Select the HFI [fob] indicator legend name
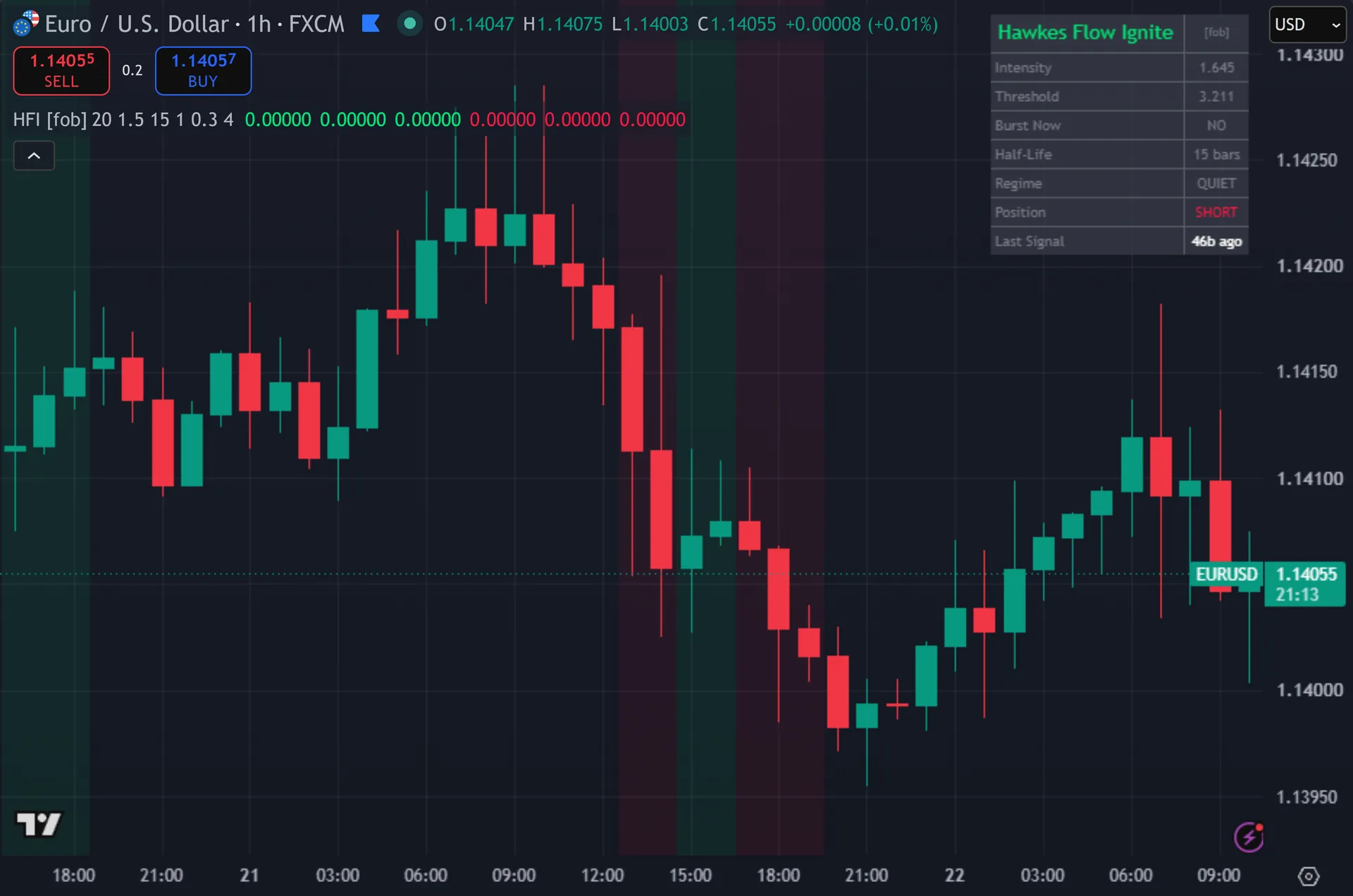The height and width of the screenshot is (896, 1353). pos(49,120)
